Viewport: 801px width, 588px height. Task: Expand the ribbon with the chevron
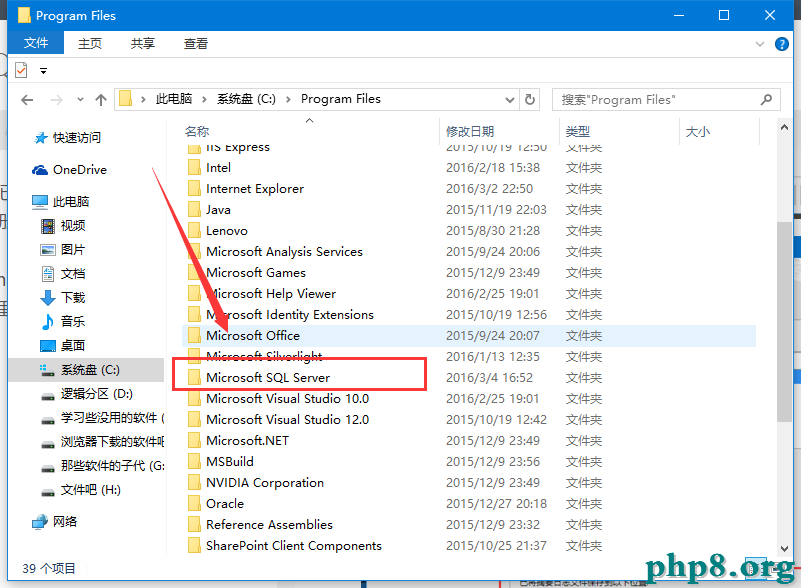click(x=760, y=44)
